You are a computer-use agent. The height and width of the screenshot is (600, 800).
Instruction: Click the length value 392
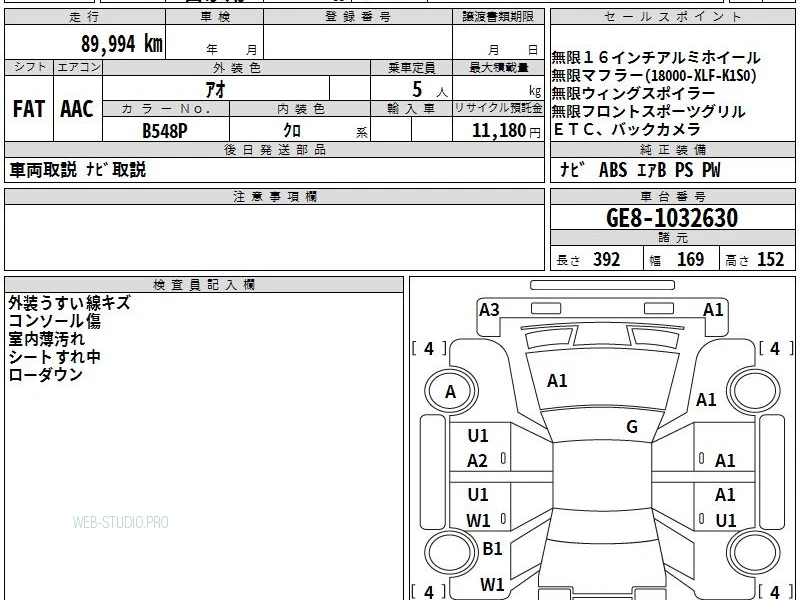tap(606, 260)
